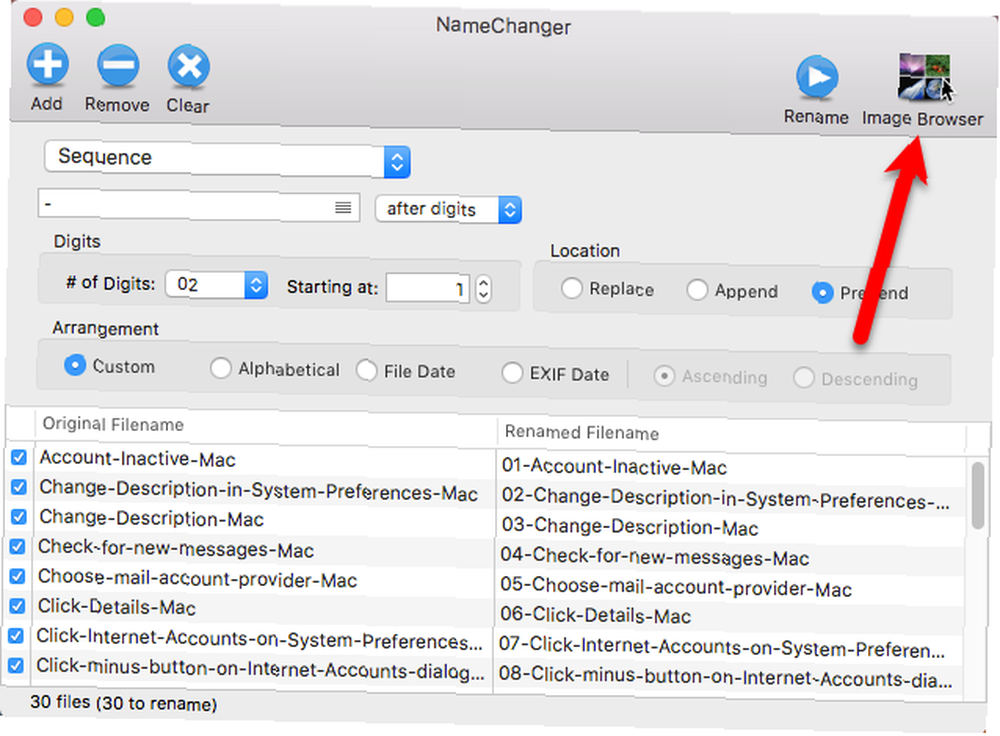Uncheck Click-Internet-Accounts-on-System-Preferences file
1000x736 pixels.
click(17, 636)
